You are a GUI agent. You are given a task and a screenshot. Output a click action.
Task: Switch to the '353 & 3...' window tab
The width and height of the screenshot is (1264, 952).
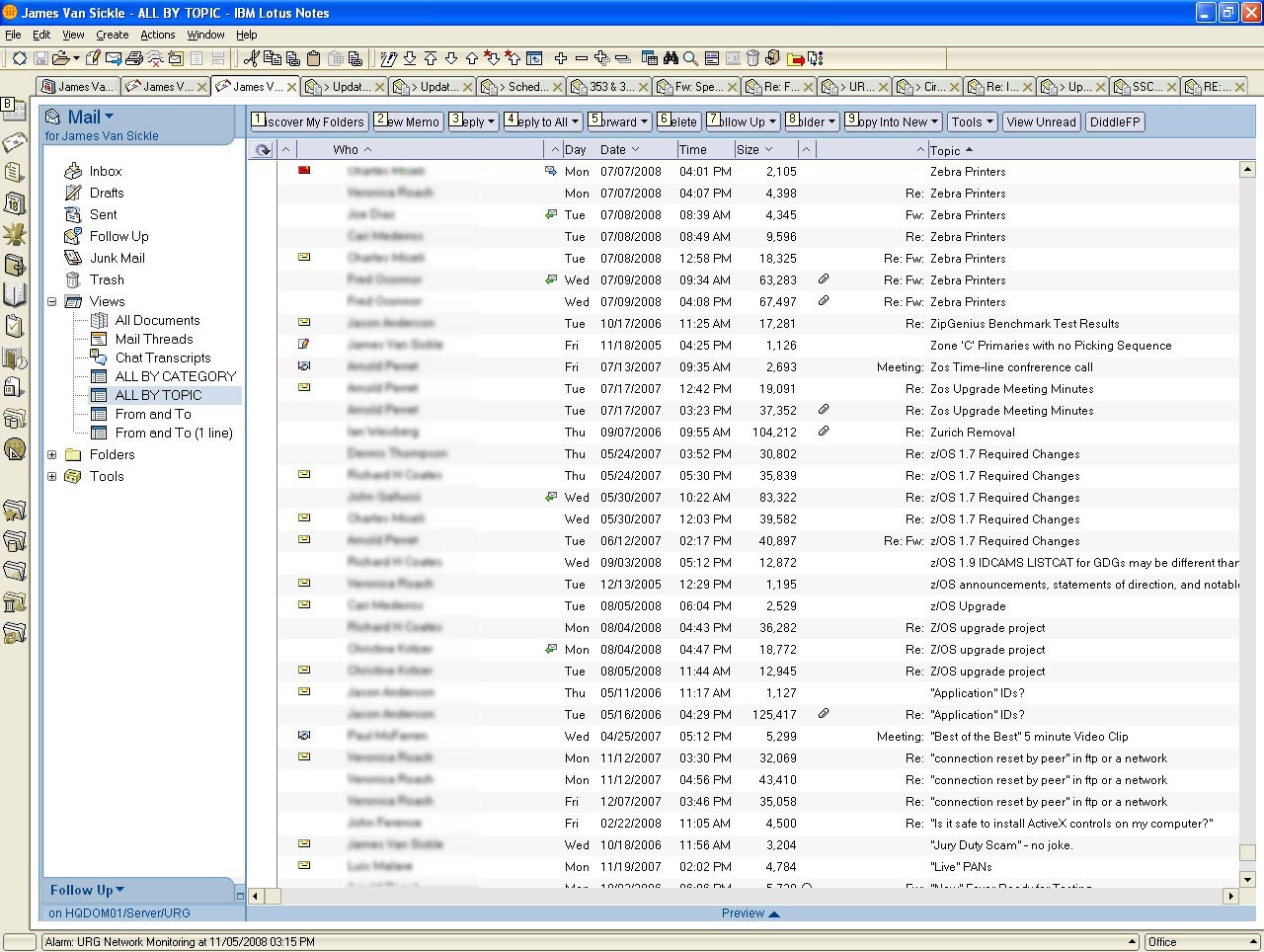click(x=607, y=87)
